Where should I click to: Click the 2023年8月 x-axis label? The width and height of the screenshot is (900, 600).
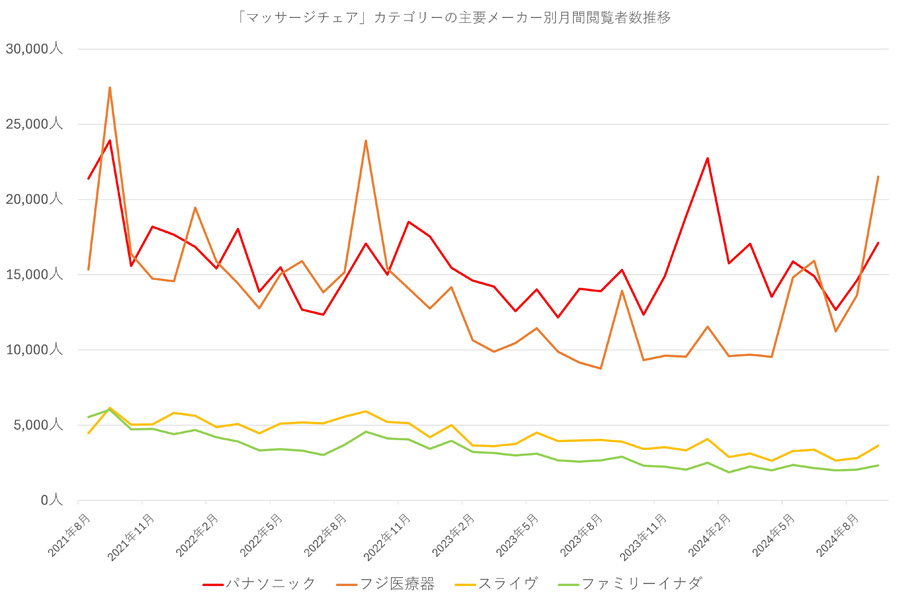(x=581, y=535)
